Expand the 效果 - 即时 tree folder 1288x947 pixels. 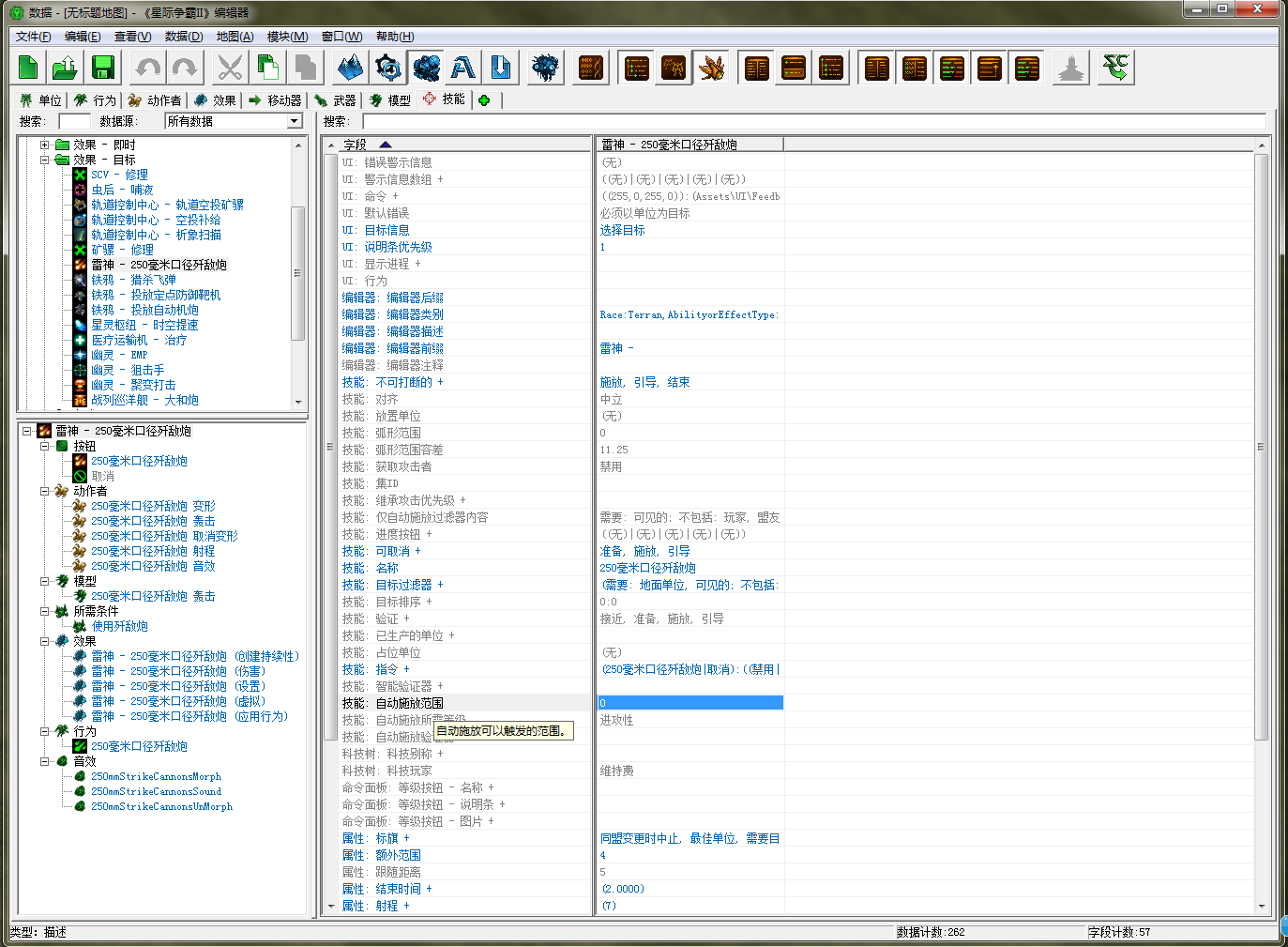(44, 145)
